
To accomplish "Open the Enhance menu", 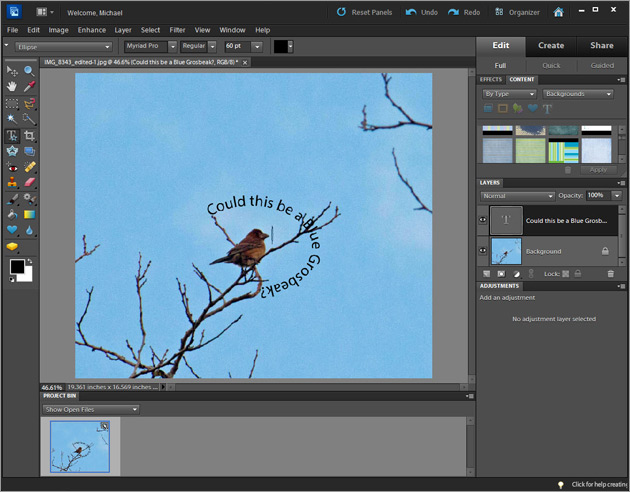I will 92,30.
